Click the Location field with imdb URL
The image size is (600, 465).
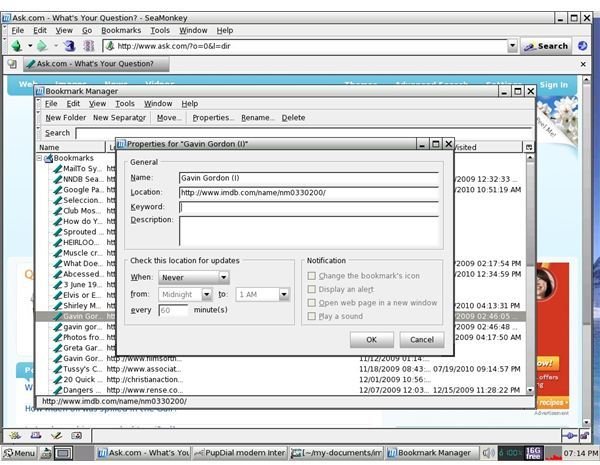click(308, 193)
